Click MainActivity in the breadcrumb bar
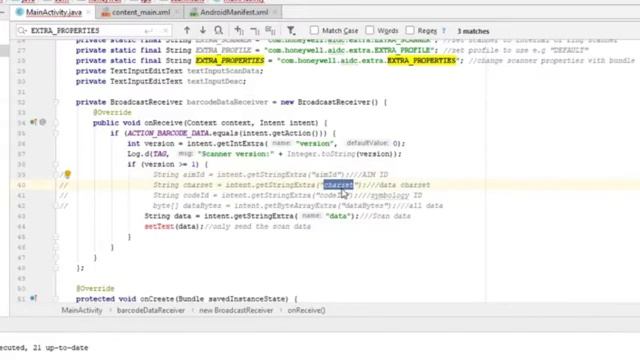Screen dimensions: 640x360 pyautogui.click(x=82, y=310)
